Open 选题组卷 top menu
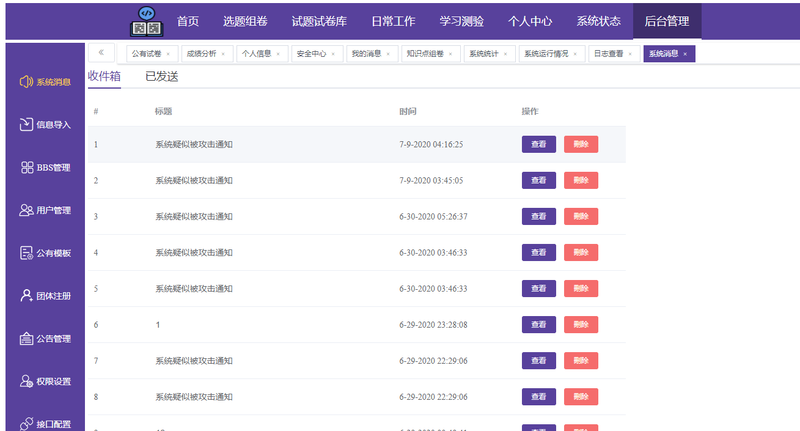The width and height of the screenshot is (800, 431). tap(245, 21)
